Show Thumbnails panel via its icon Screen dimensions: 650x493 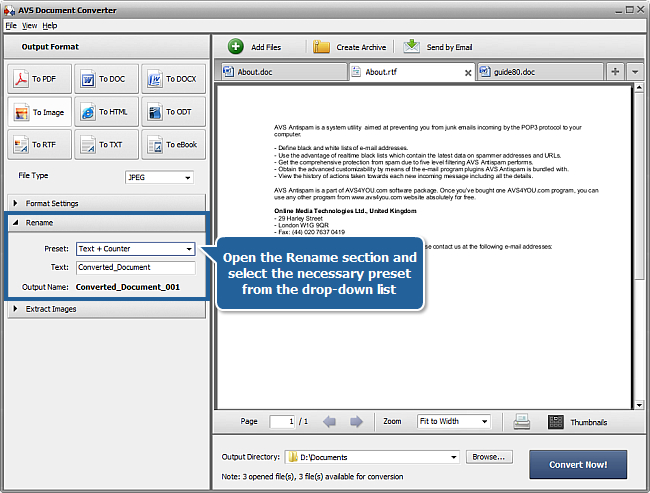pos(556,422)
